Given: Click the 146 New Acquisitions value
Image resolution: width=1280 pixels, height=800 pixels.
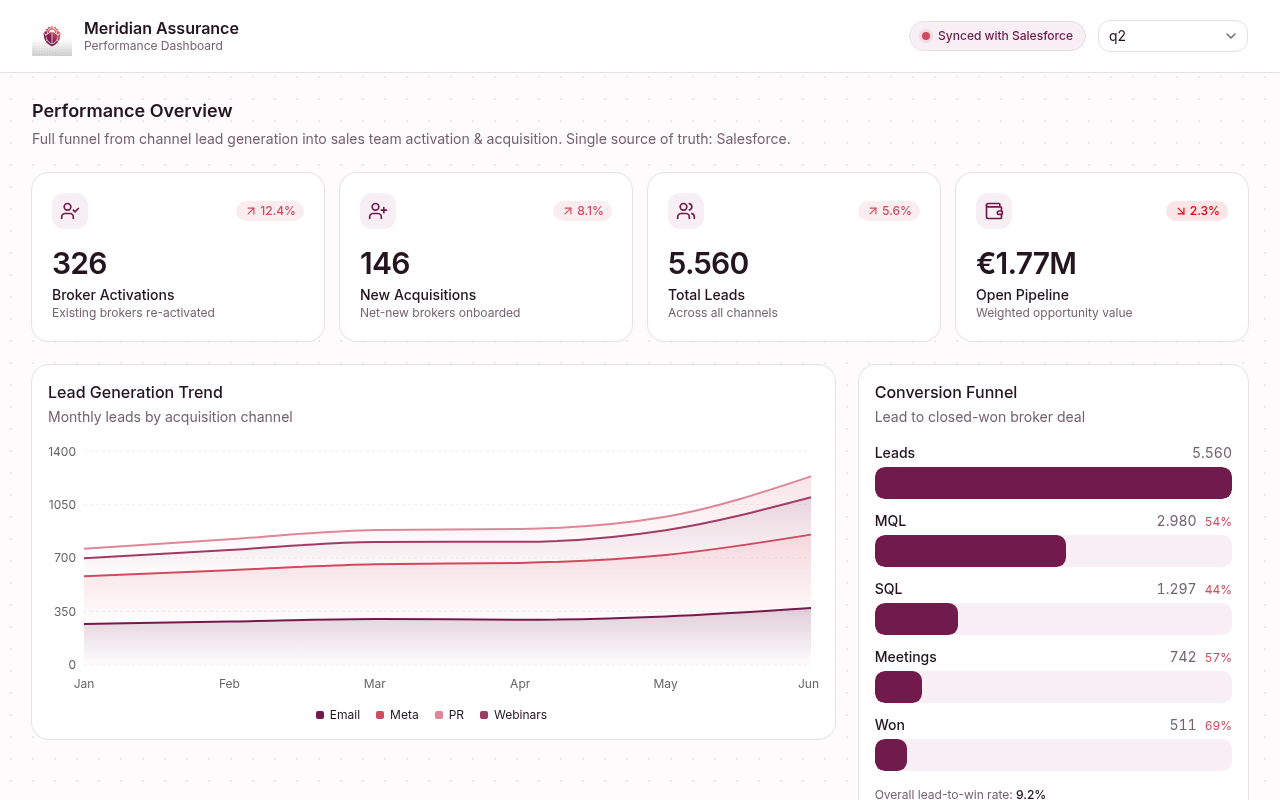Looking at the screenshot, I should [385, 263].
